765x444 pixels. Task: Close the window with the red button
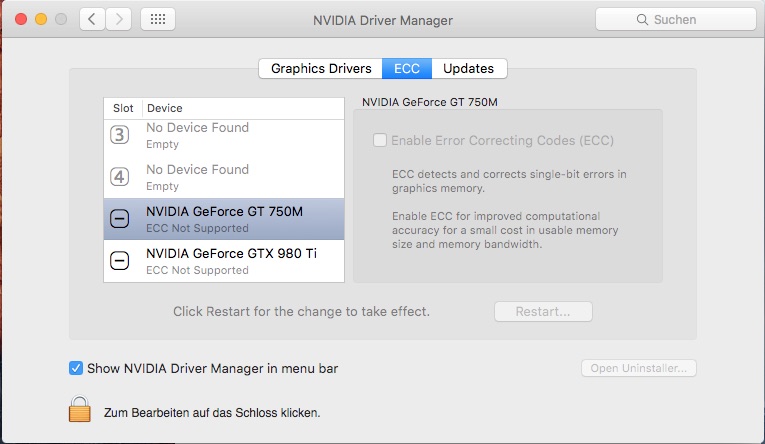[x=21, y=20]
